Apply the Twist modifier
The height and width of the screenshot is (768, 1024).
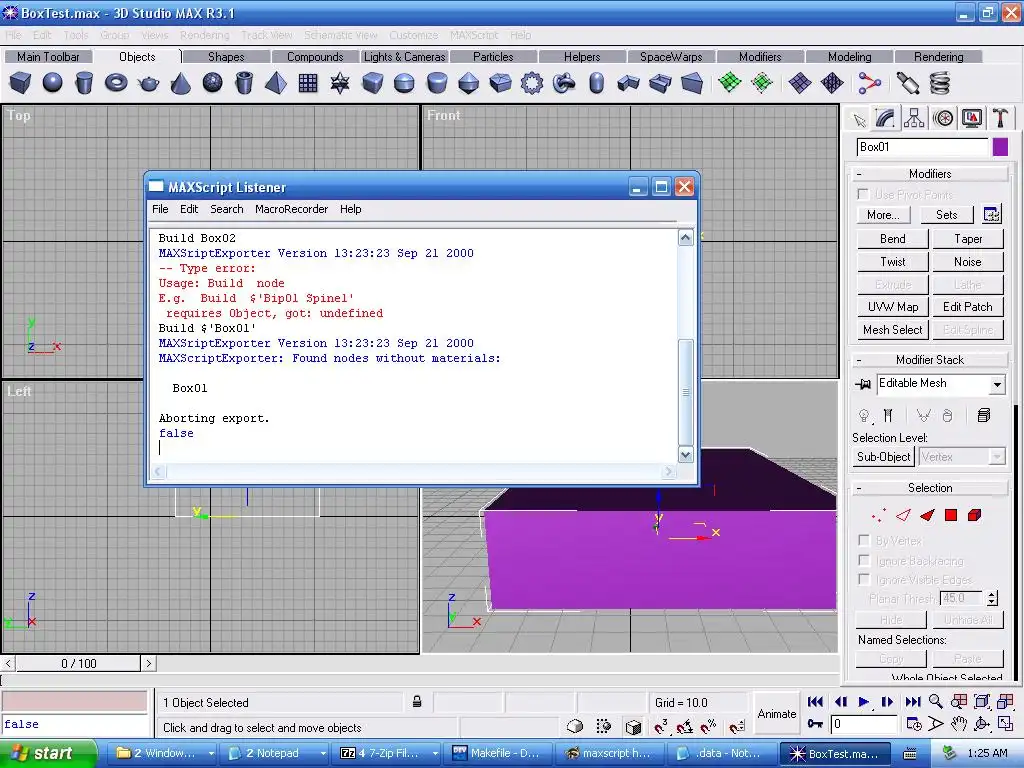(x=892, y=262)
